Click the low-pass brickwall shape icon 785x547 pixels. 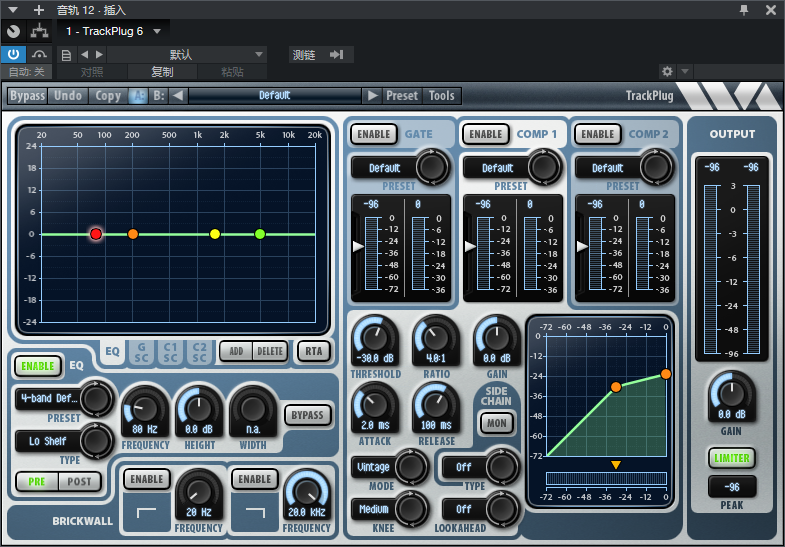click(x=255, y=512)
